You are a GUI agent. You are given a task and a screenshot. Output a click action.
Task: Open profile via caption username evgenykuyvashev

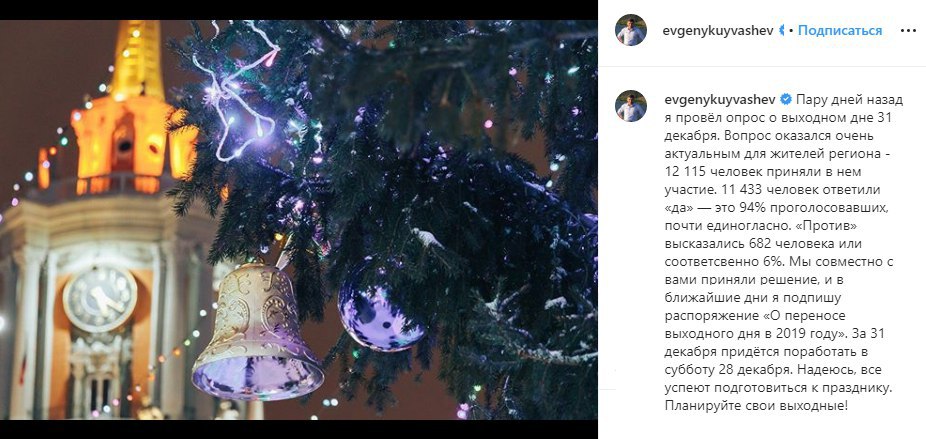(719, 99)
